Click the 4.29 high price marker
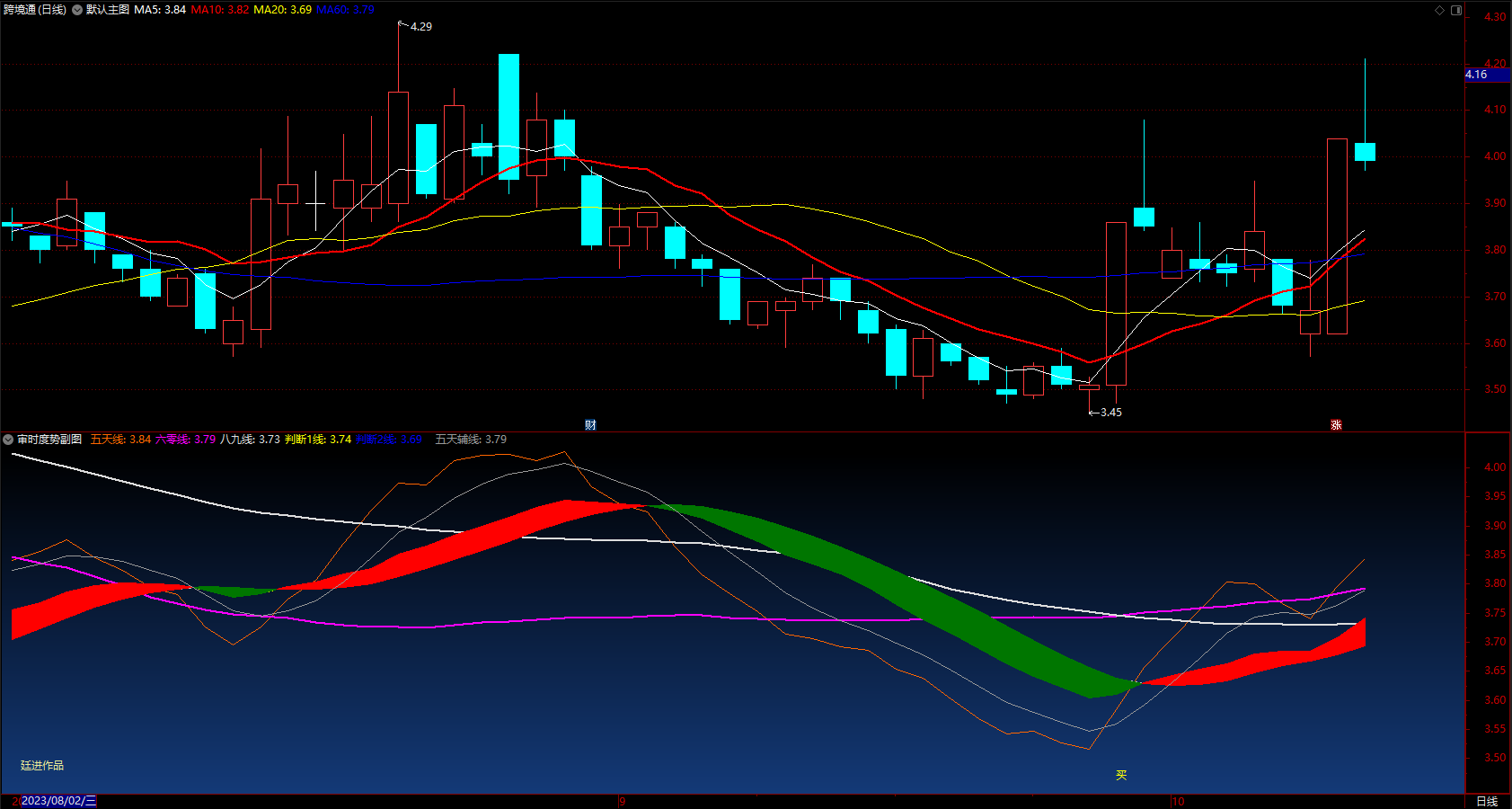The width and height of the screenshot is (1512, 809). 420,27
